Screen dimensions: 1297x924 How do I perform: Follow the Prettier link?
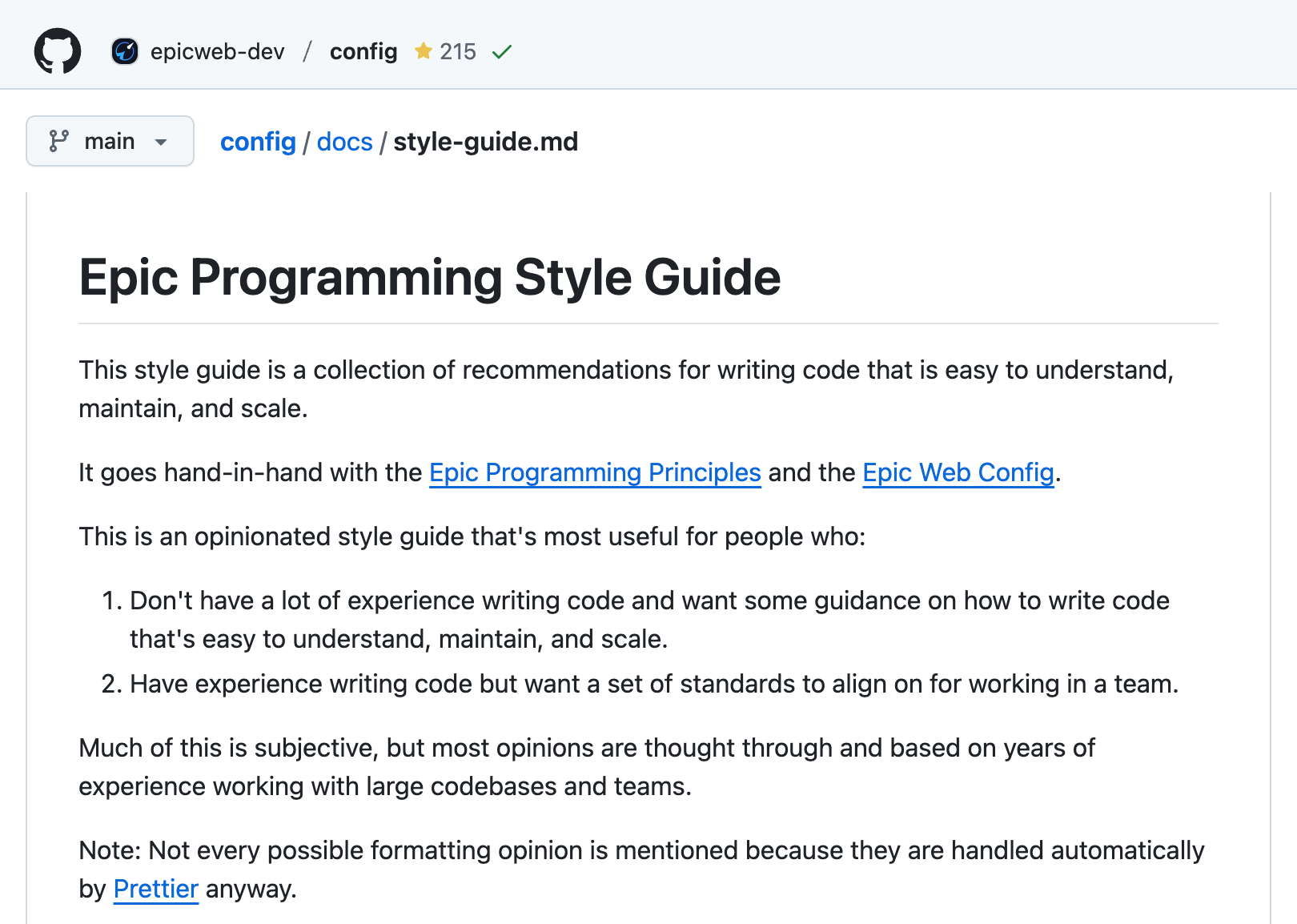155,889
